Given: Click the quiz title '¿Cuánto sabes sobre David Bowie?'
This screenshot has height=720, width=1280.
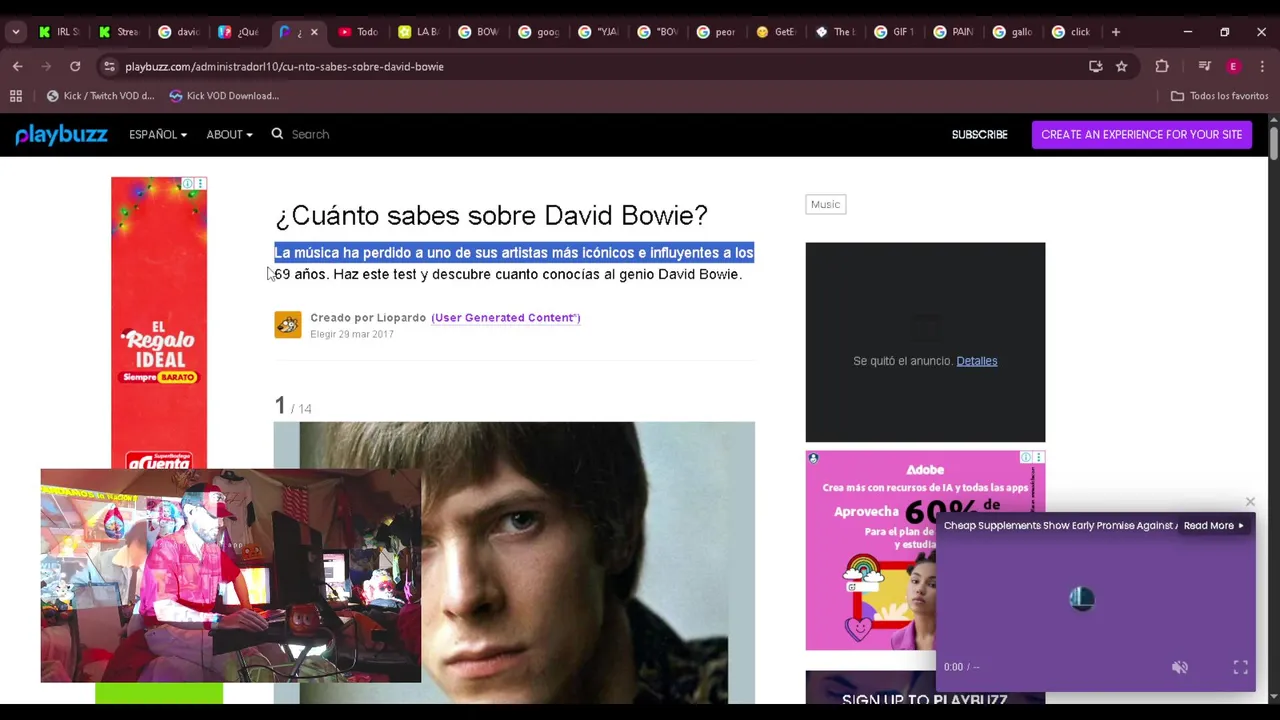Looking at the screenshot, I should [491, 215].
